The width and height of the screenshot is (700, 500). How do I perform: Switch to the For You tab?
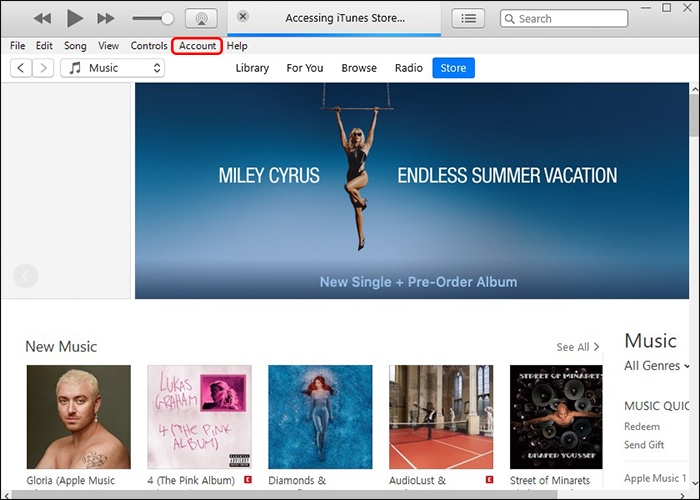pos(305,68)
